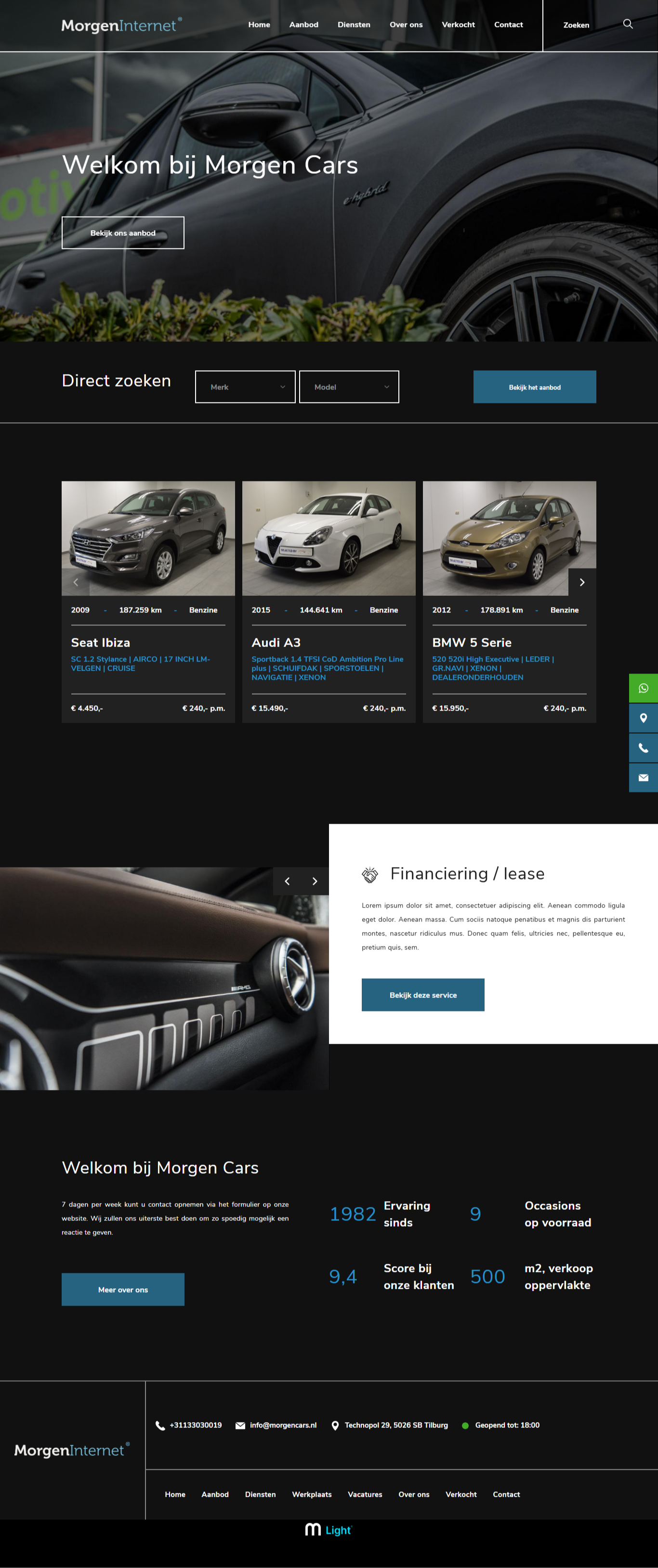The height and width of the screenshot is (1568, 658).
Task: Go to previous service slide
Action: [x=287, y=881]
